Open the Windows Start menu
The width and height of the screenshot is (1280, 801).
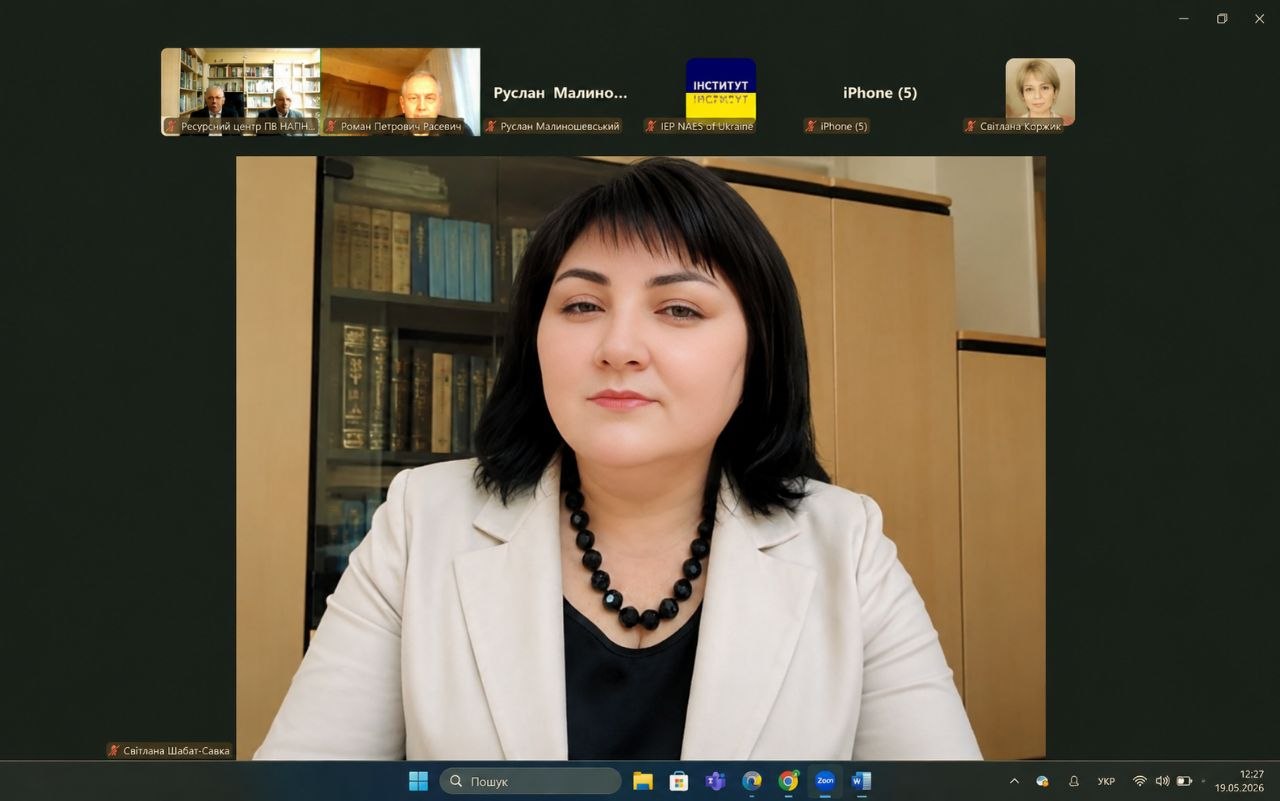418,781
